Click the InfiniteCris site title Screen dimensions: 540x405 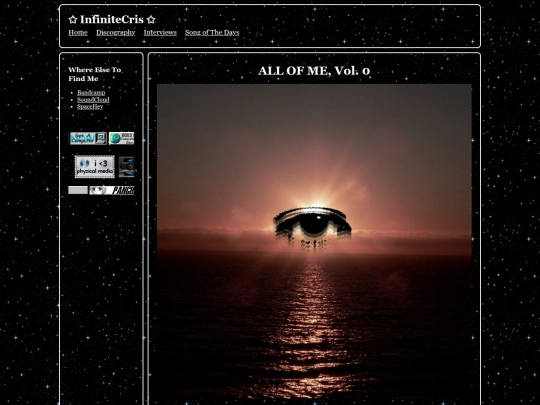click(112, 20)
